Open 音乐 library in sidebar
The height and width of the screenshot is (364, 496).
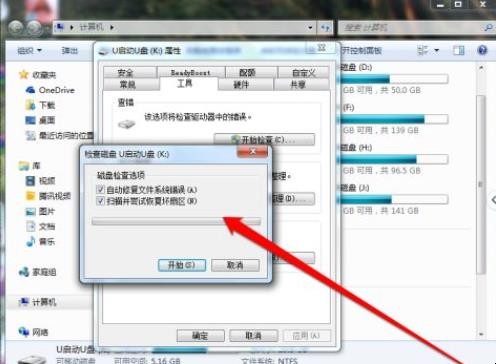coord(41,241)
